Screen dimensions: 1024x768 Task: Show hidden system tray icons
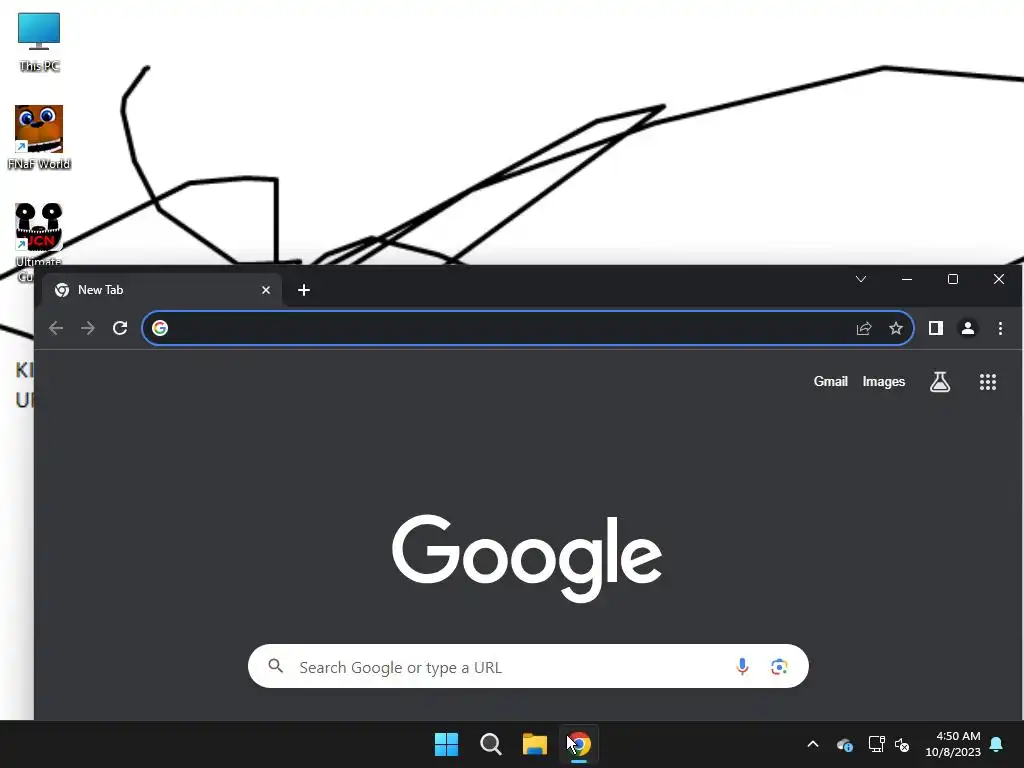coord(813,744)
